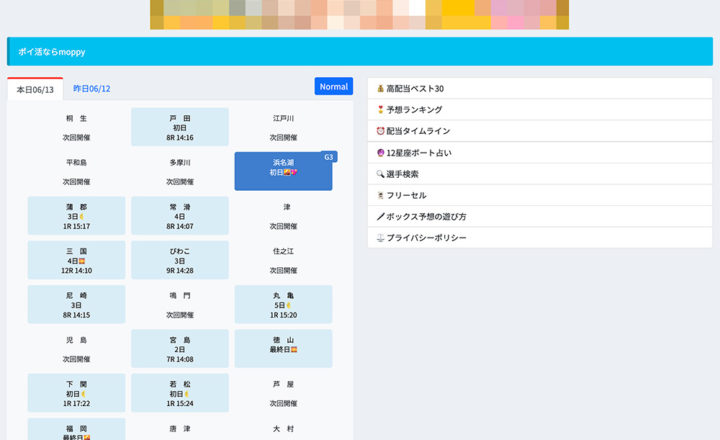The height and width of the screenshot is (440, 720).
Task: Click the G3 grade badge on 浜名湖
Action: pyautogui.click(x=328, y=157)
